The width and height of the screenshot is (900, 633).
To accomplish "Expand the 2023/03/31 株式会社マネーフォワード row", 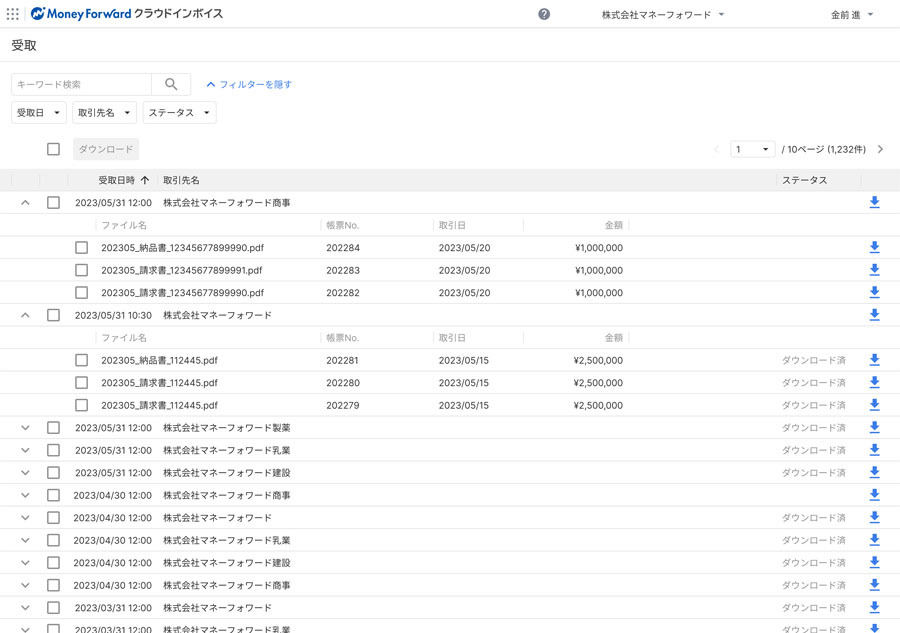I will pyautogui.click(x=25, y=608).
